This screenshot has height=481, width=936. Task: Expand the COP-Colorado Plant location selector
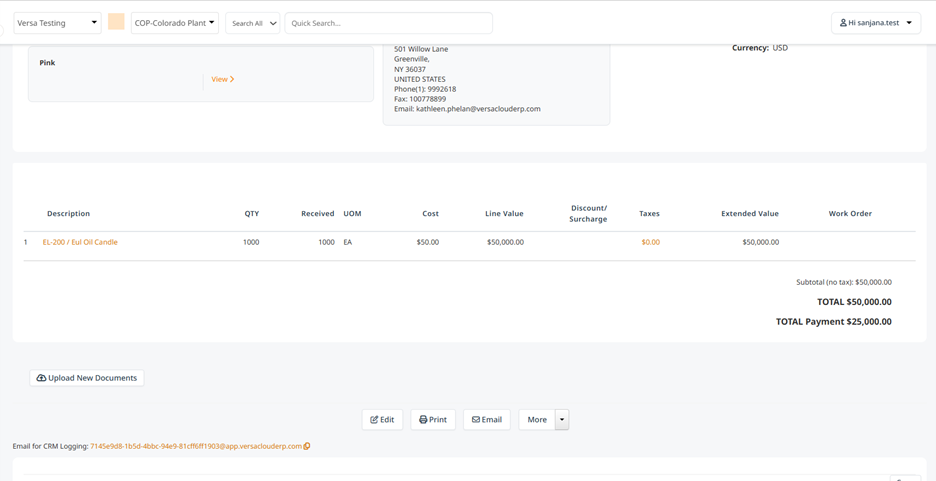pos(175,23)
